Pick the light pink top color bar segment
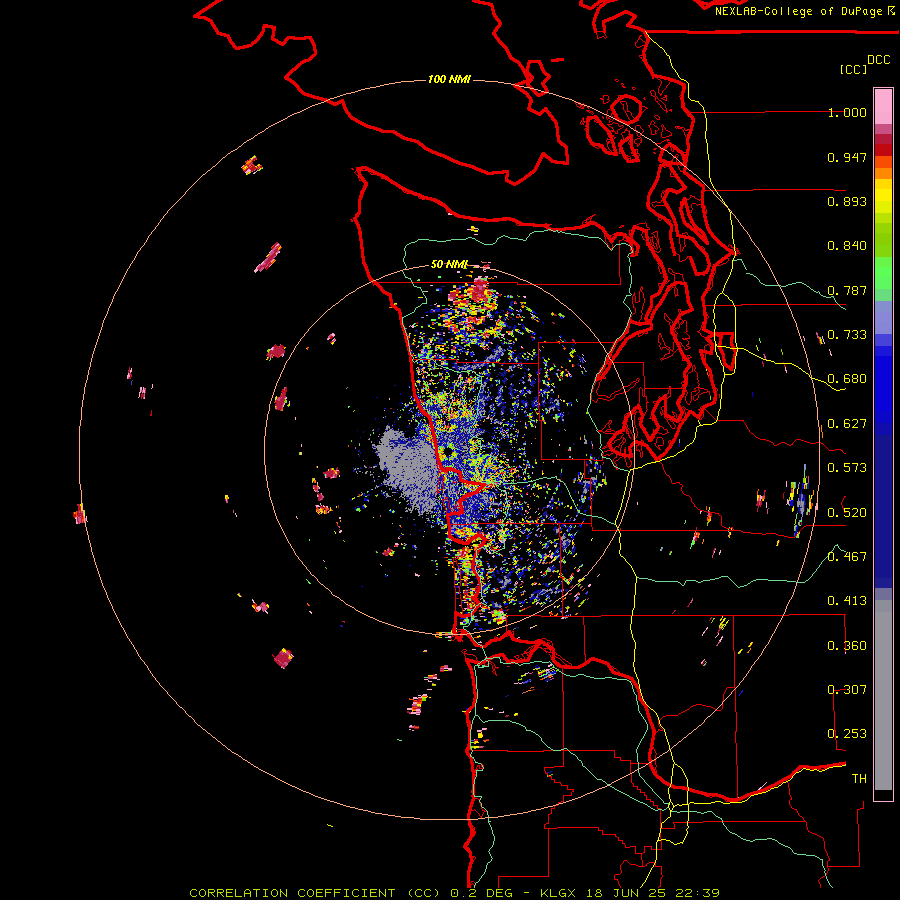Image resolution: width=900 pixels, height=900 pixels. (883, 107)
